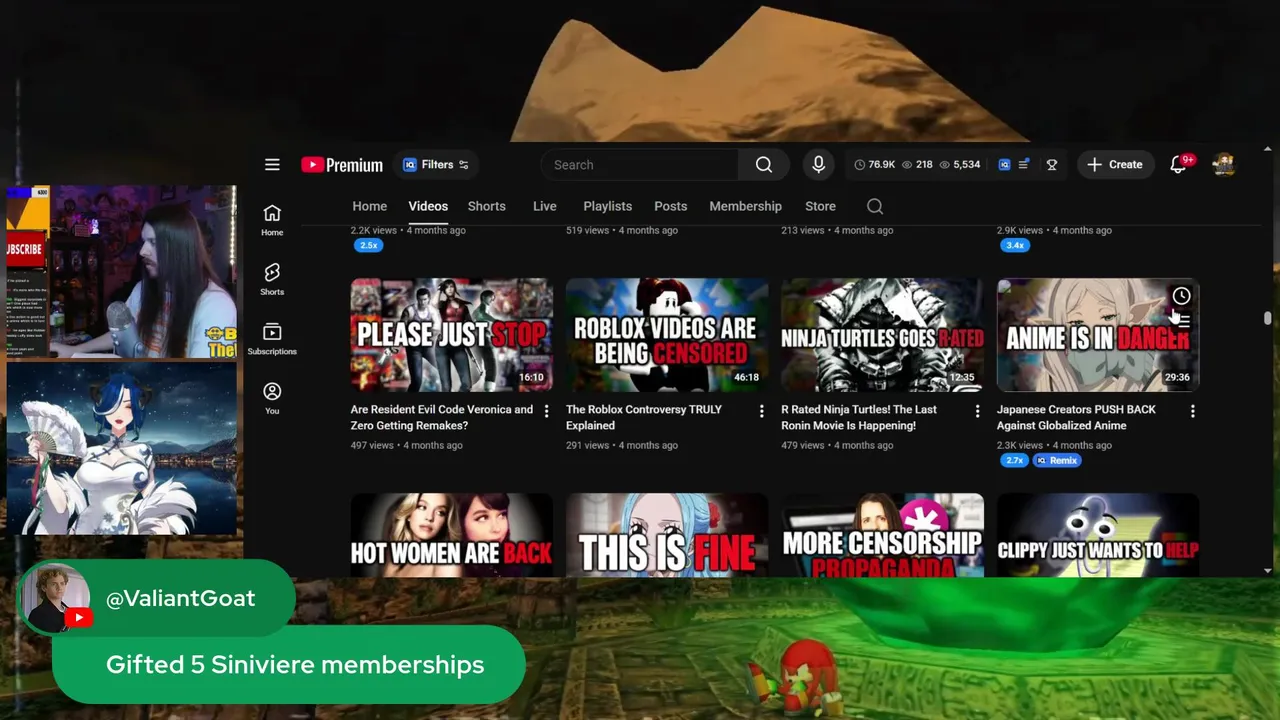Open the account avatar menu
1280x720 pixels.
click(1224, 165)
